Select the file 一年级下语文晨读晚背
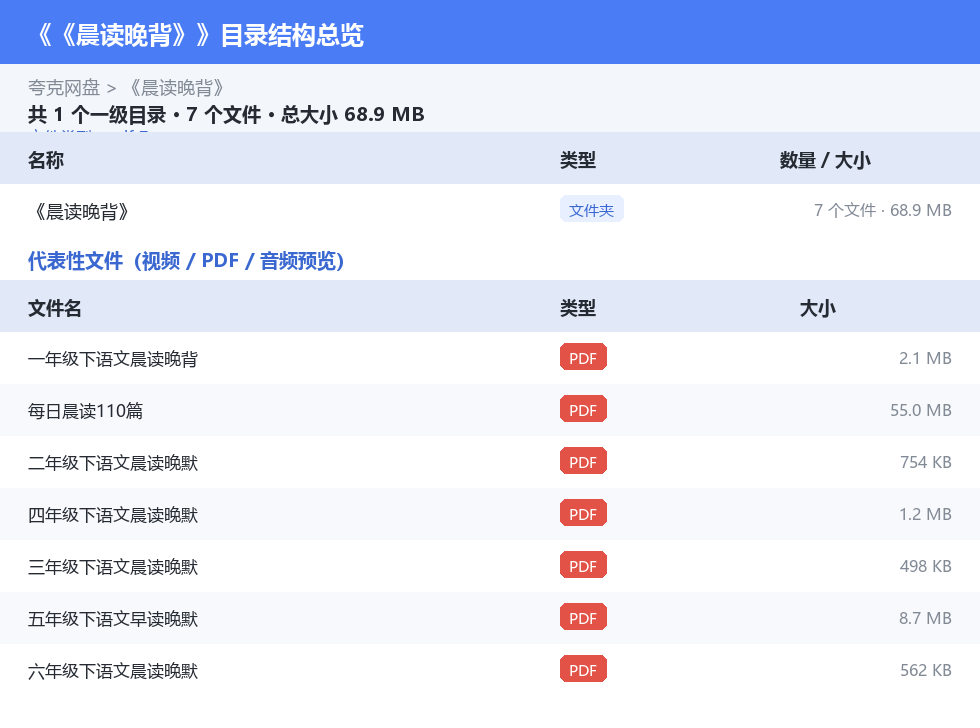This screenshot has width=980, height=728. click(113, 359)
